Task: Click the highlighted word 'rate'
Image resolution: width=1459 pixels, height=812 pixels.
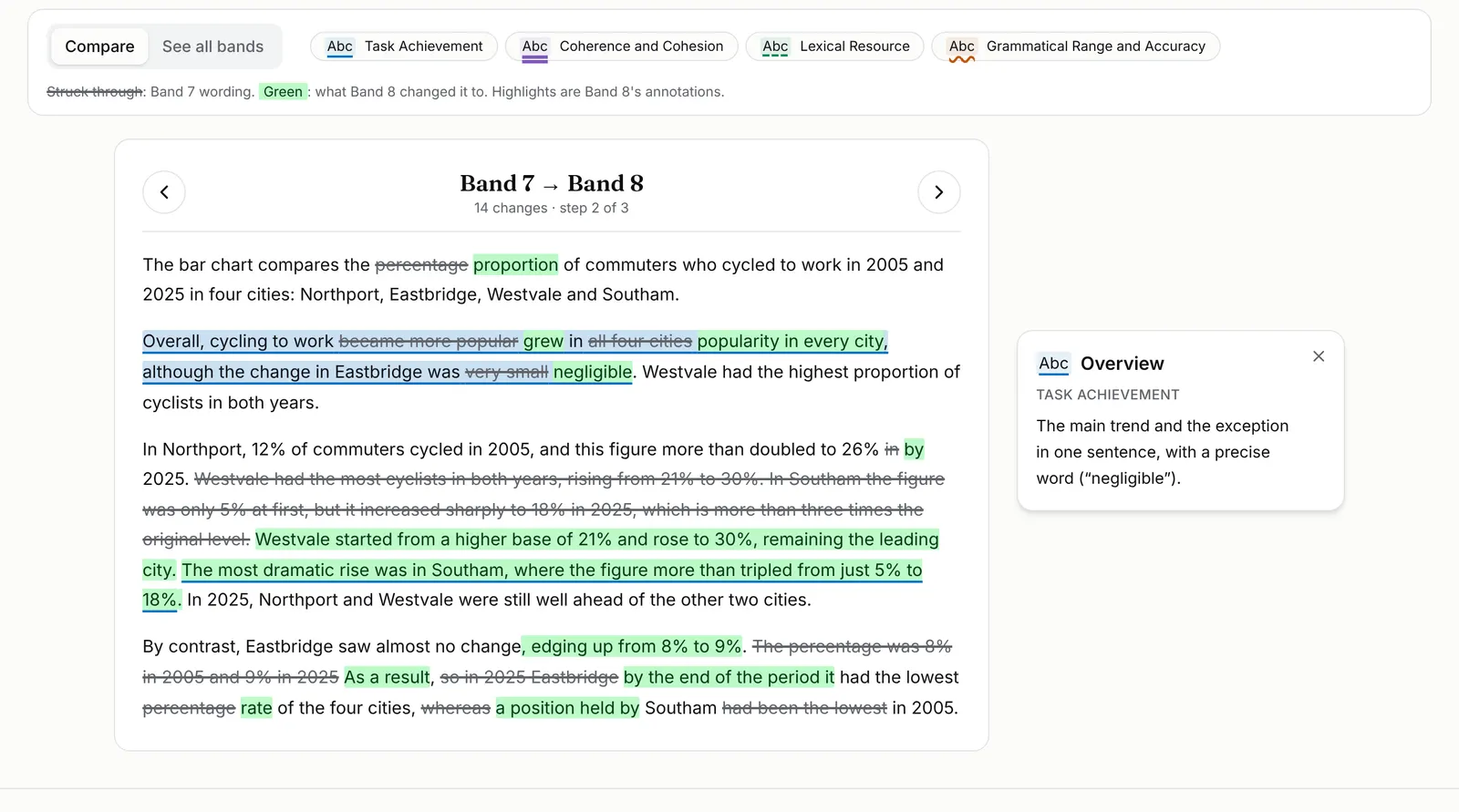Action: [256, 709]
